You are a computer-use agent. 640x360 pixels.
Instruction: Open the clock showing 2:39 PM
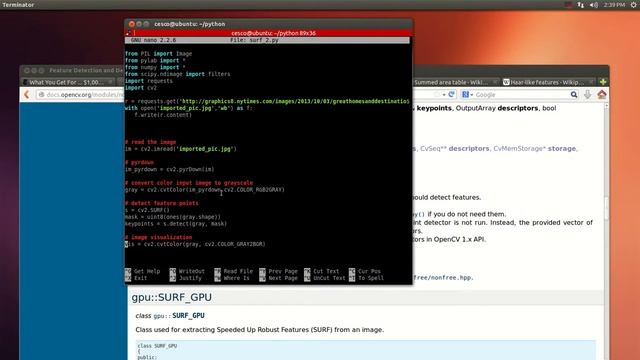pyautogui.click(x=614, y=5)
